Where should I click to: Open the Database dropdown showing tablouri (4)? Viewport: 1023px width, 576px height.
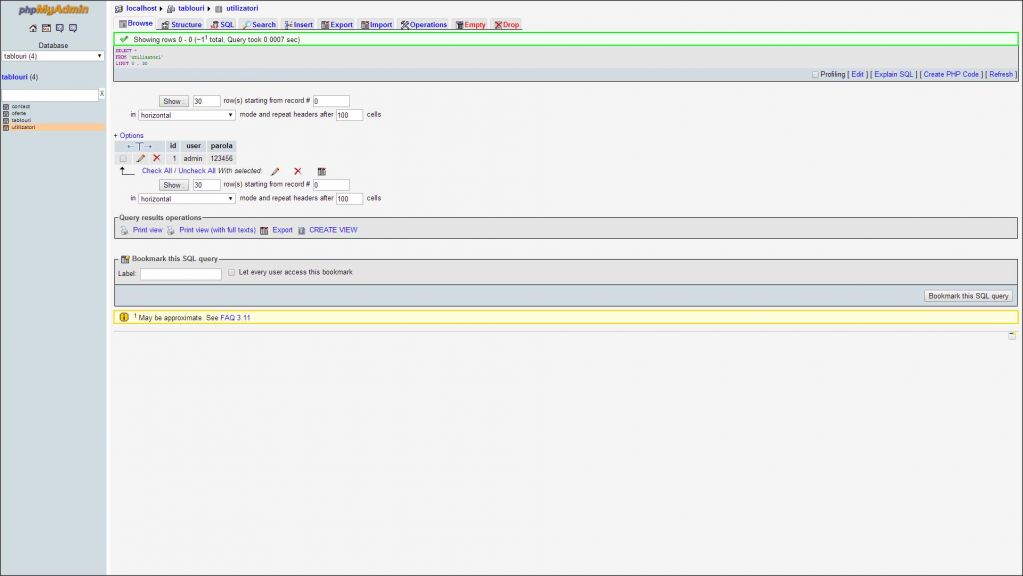[53, 56]
